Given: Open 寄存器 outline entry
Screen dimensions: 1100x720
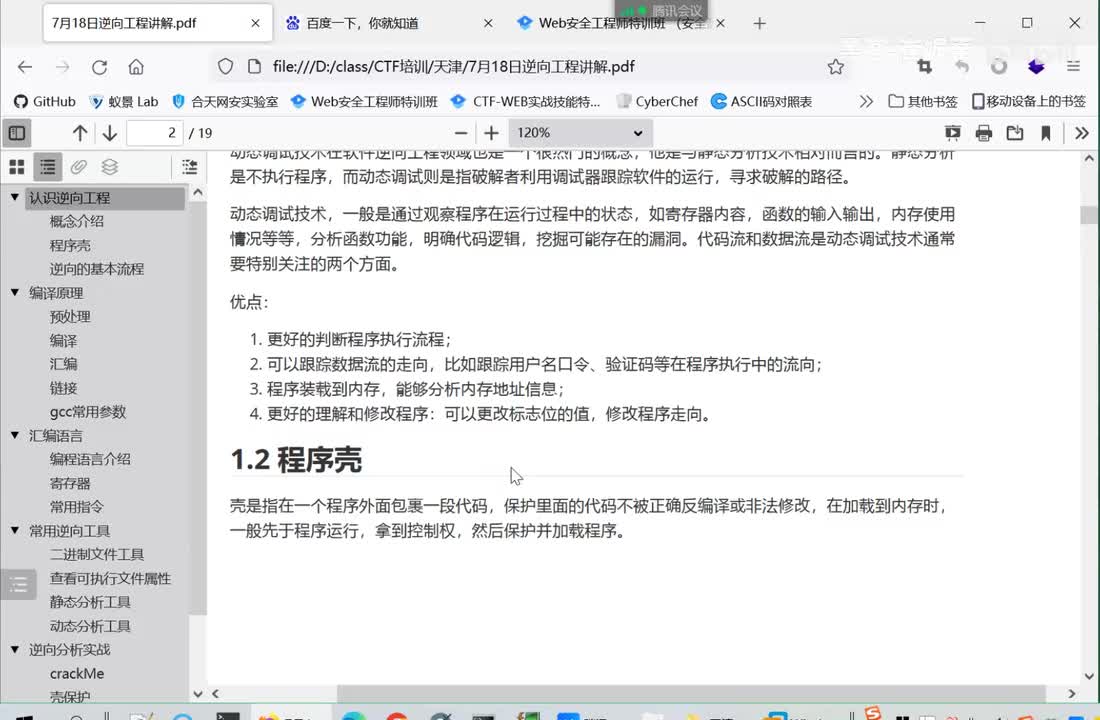Looking at the screenshot, I should [x=70, y=484].
